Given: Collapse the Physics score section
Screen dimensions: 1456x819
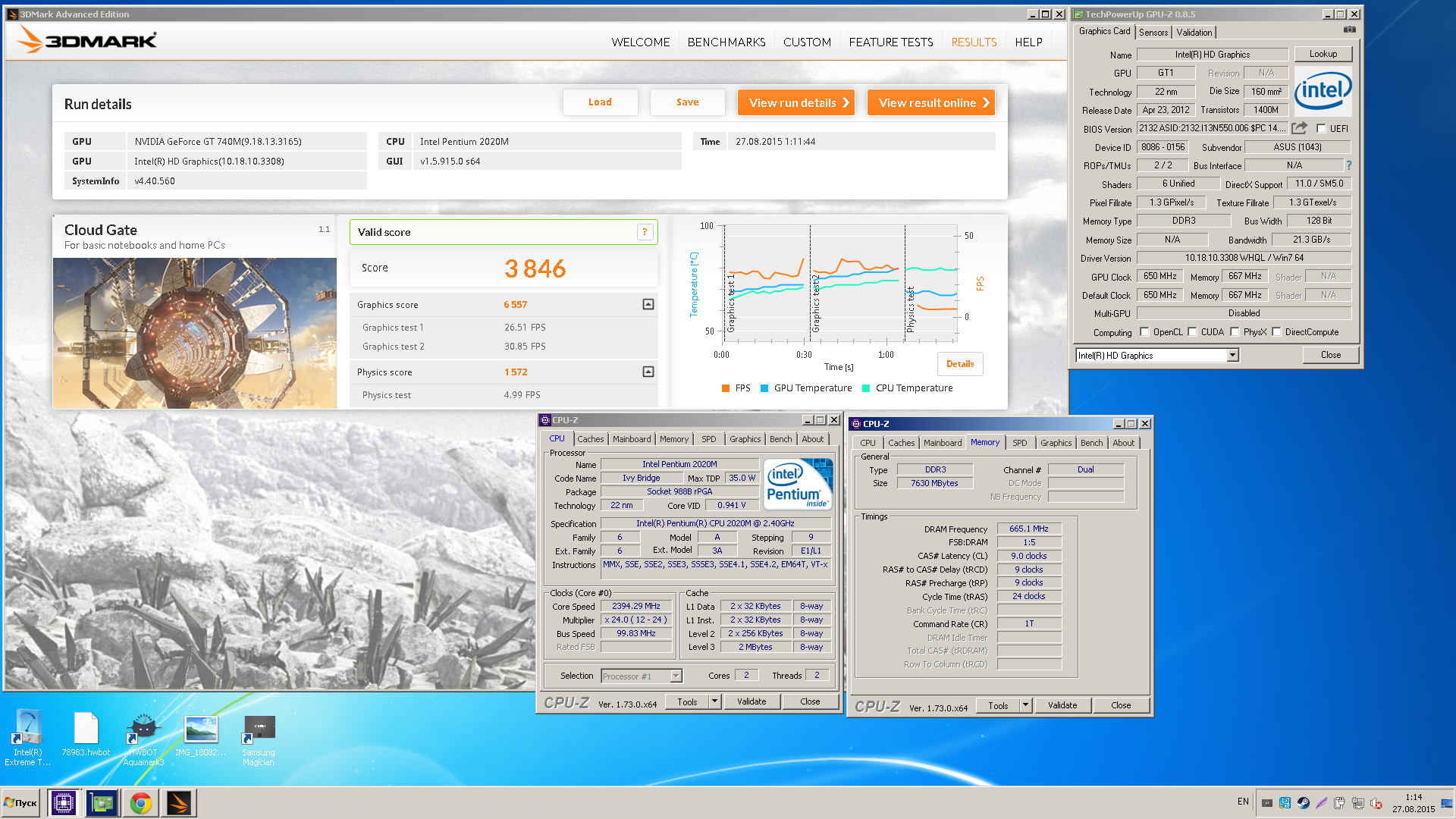Looking at the screenshot, I should click(648, 372).
